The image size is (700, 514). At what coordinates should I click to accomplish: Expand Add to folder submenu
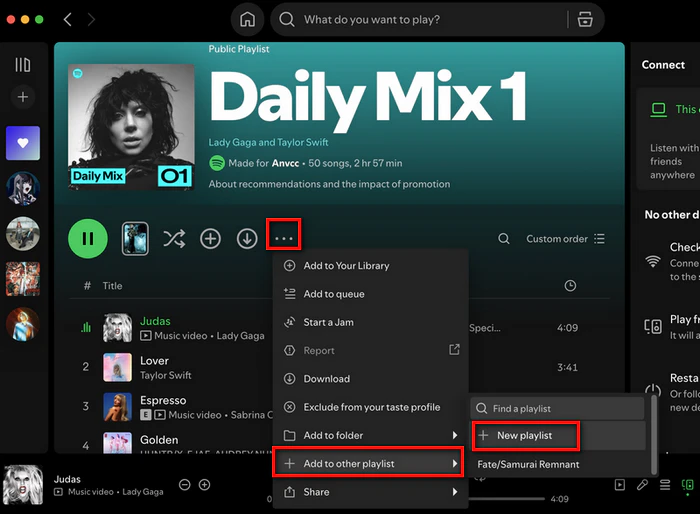pyautogui.click(x=371, y=435)
